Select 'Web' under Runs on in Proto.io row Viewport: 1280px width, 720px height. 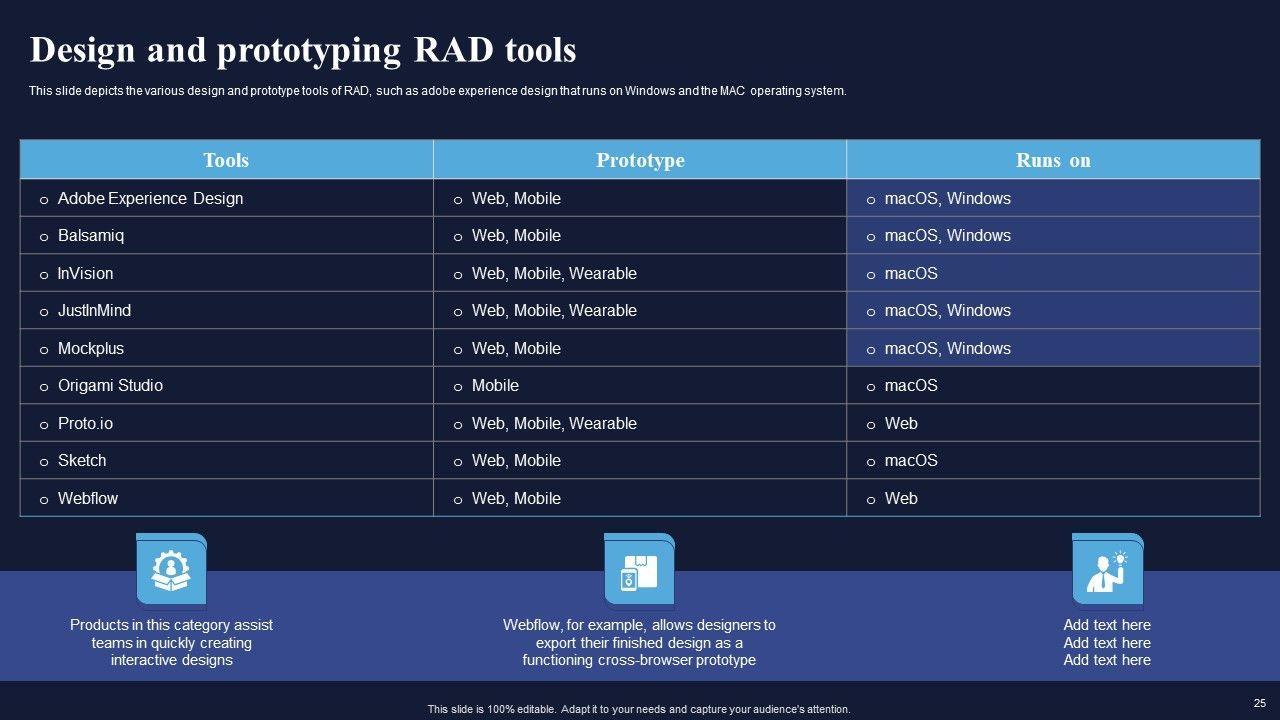tap(901, 423)
